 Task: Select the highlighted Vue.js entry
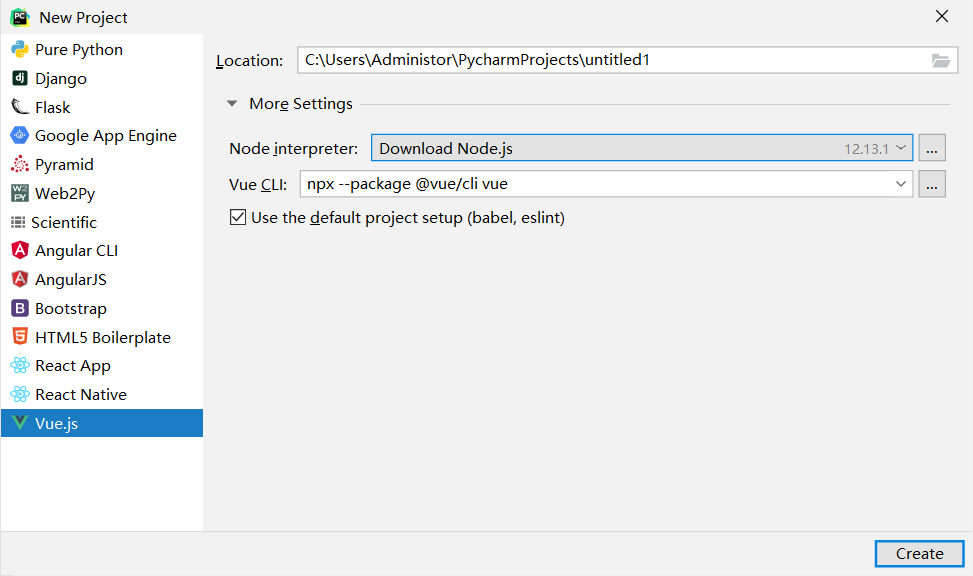102,423
